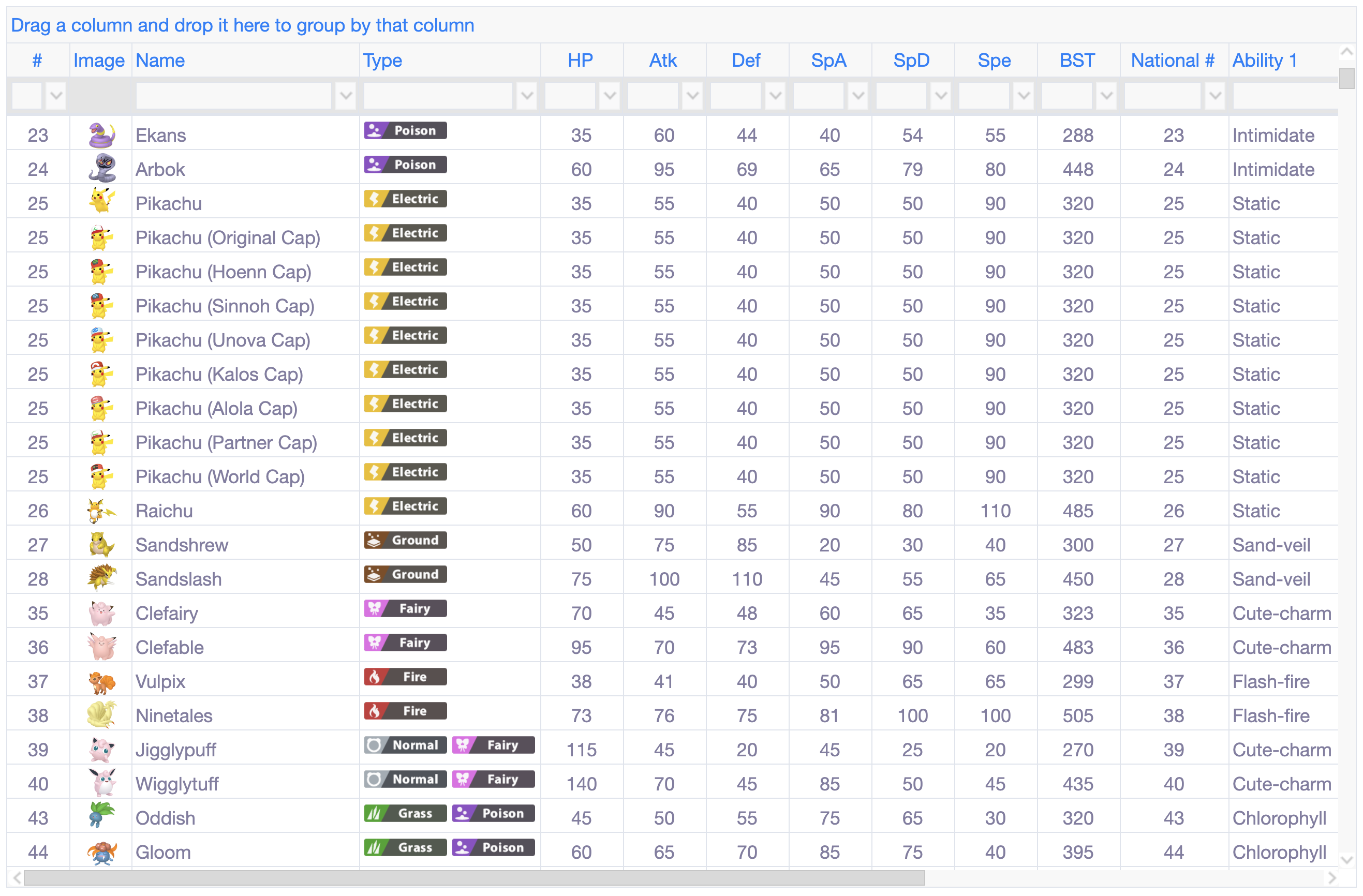Click the Clefable sprite image
The height and width of the screenshot is (896, 1363).
[102, 647]
